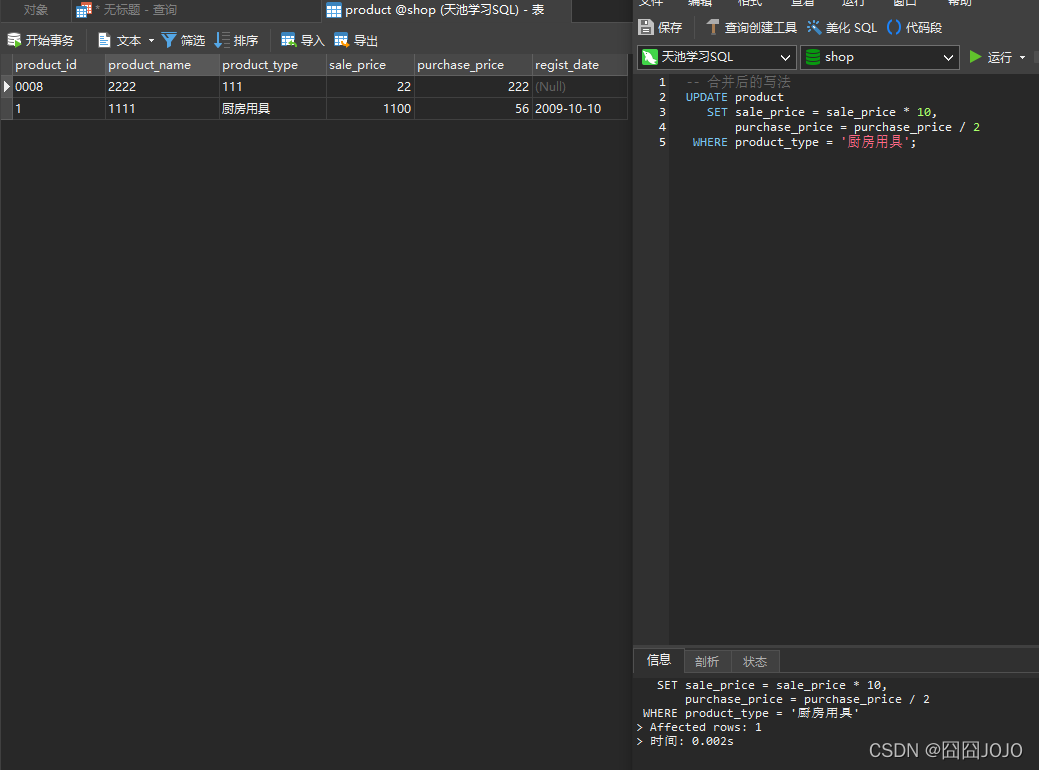Click the query icon on the 无标题 tab
The width and height of the screenshot is (1039, 770).
(x=83, y=10)
